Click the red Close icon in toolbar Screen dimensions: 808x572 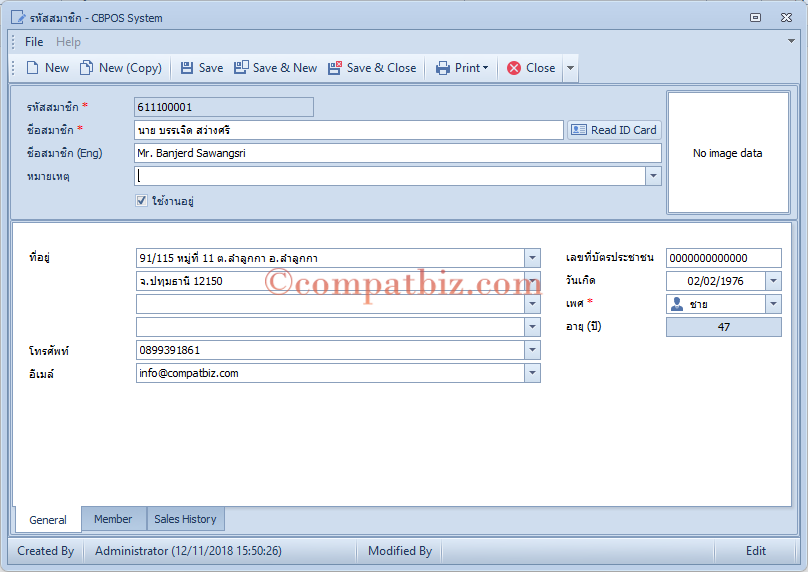pyautogui.click(x=514, y=68)
